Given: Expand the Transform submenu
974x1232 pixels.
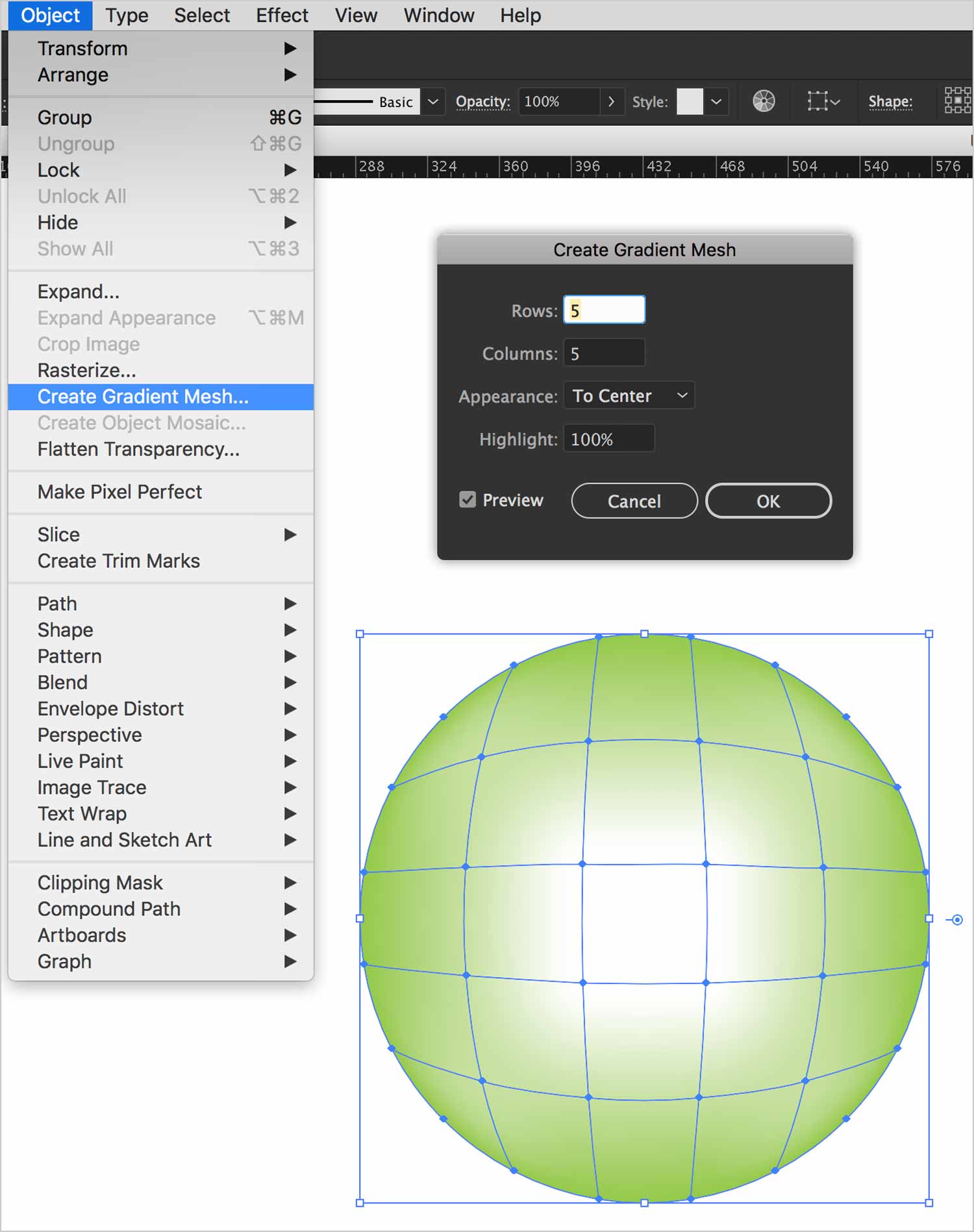Looking at the screenshot, I should (x=161, y=49).
